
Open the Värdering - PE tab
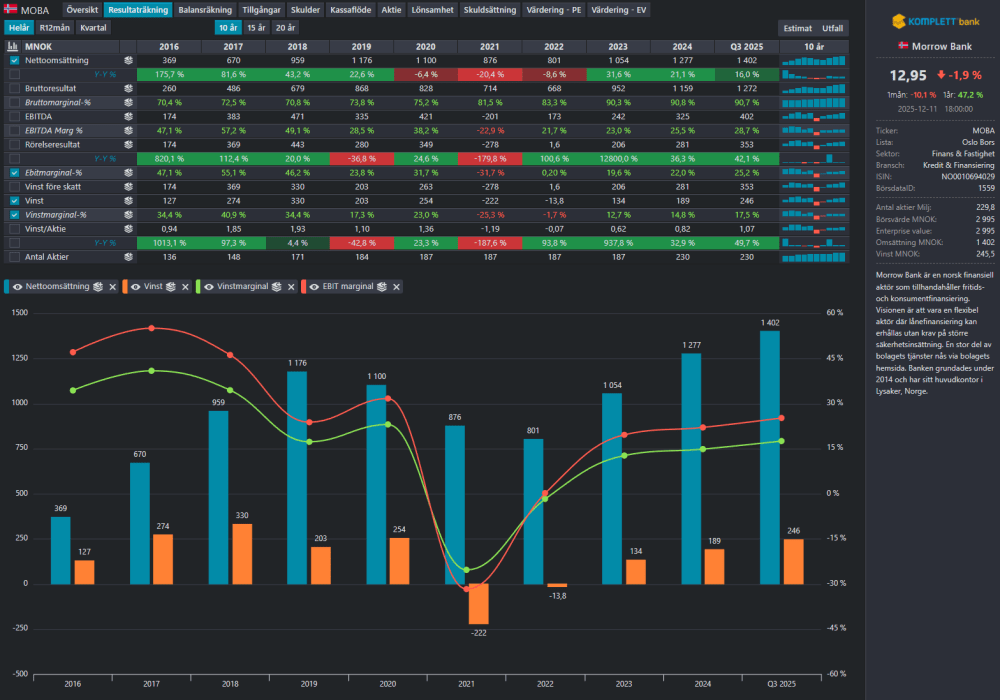tap(554, 10)
